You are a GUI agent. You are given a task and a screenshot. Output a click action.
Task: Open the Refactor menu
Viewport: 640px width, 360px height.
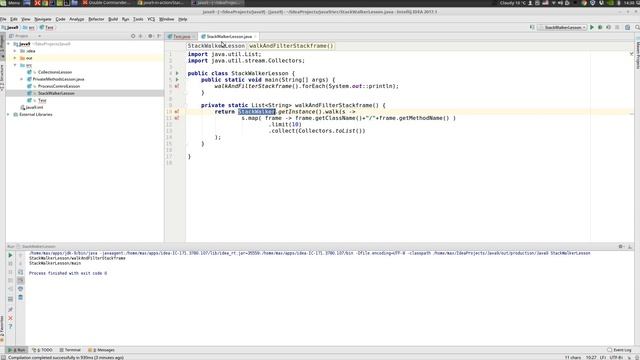[96, 19]
